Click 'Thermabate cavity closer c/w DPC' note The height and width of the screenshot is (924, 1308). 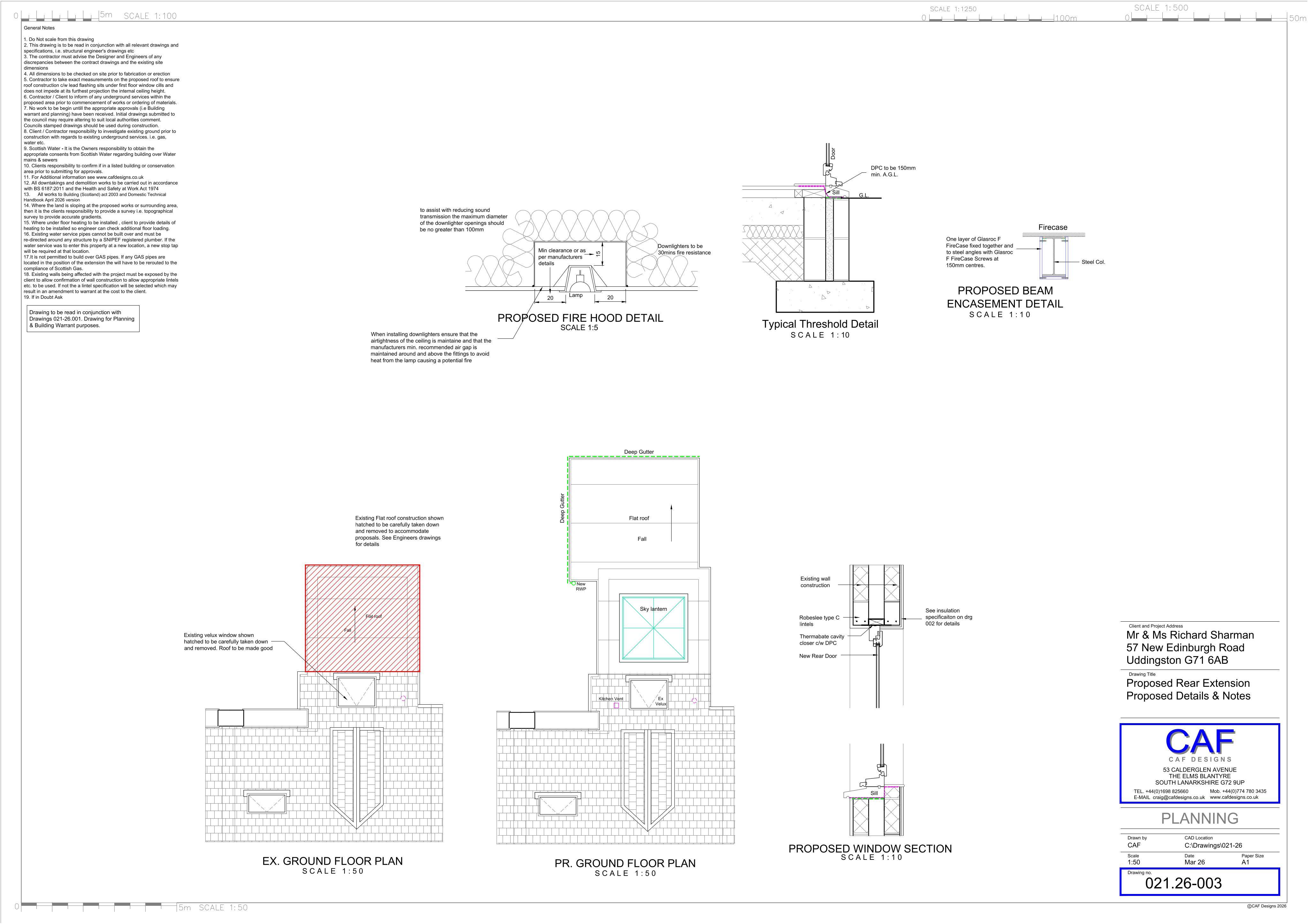tap(821, 640)
